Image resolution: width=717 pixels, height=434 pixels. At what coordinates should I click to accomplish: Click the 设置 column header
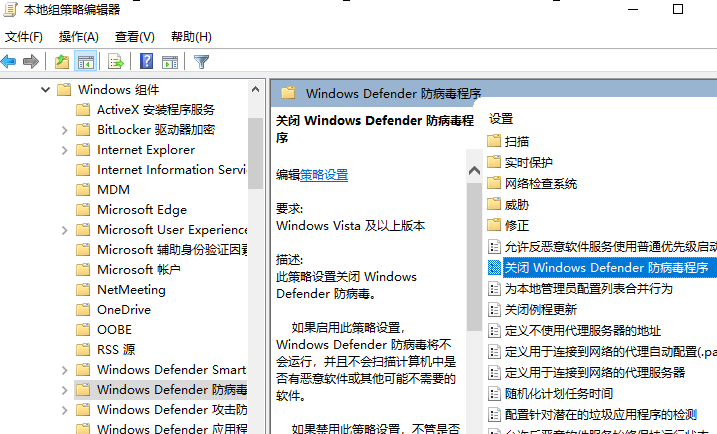click(501, 119)
